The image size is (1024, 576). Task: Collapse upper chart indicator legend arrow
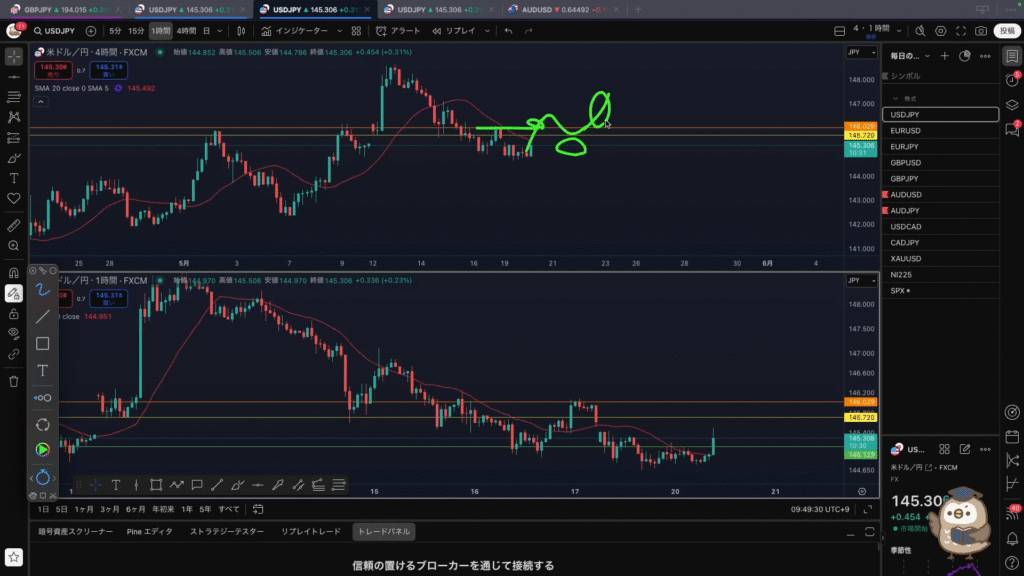pos(40,102)
